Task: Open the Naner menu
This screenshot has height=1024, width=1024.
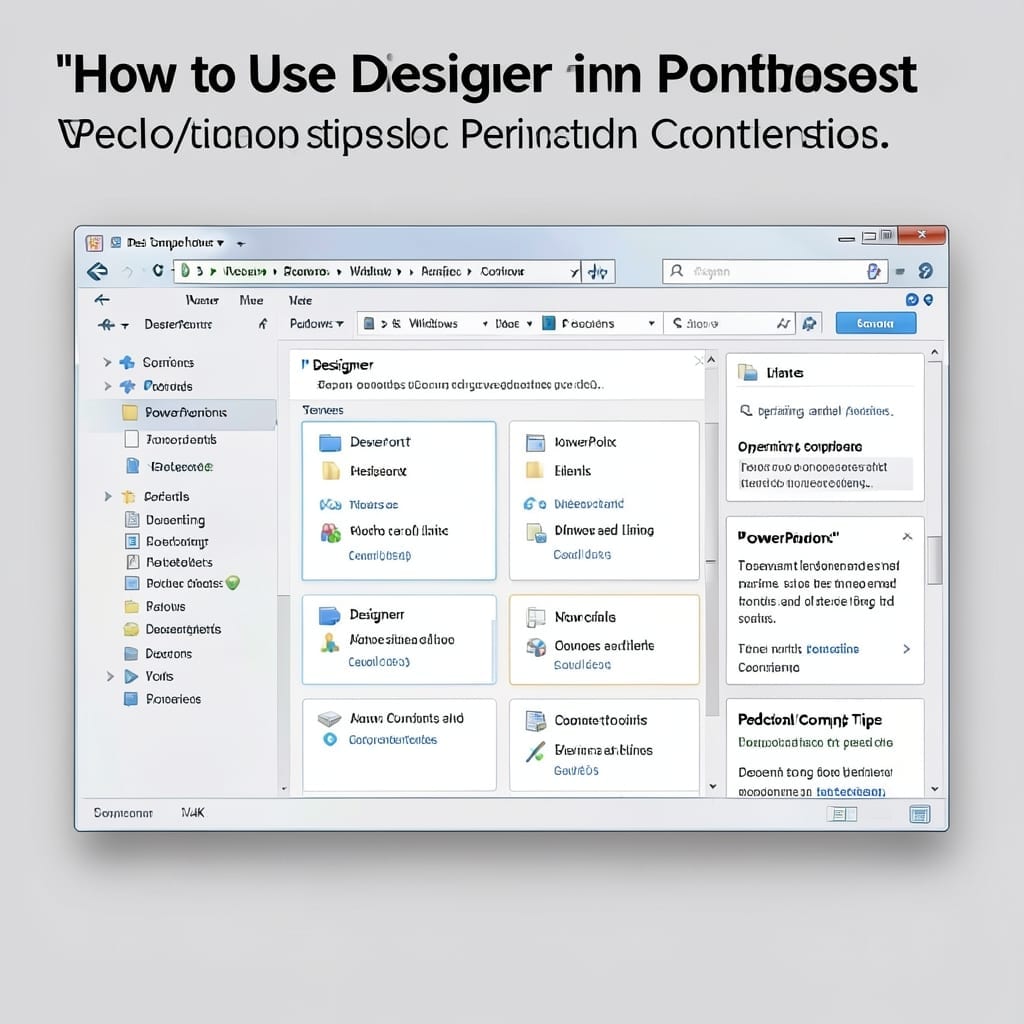Action: tap(202, 300)
